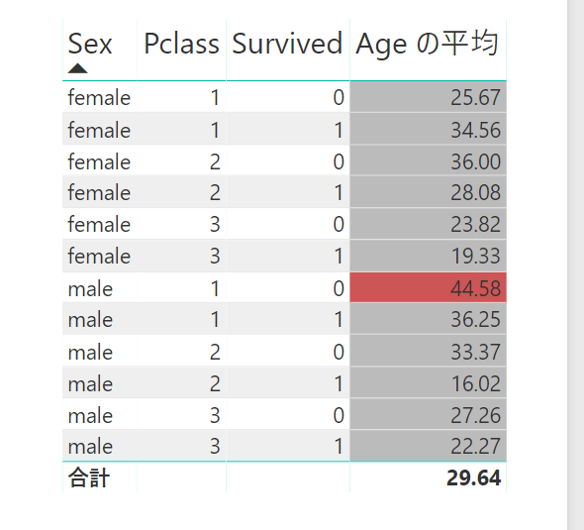Sort by the Sex column header
This screenshot has width=584, height=530.
90,44
